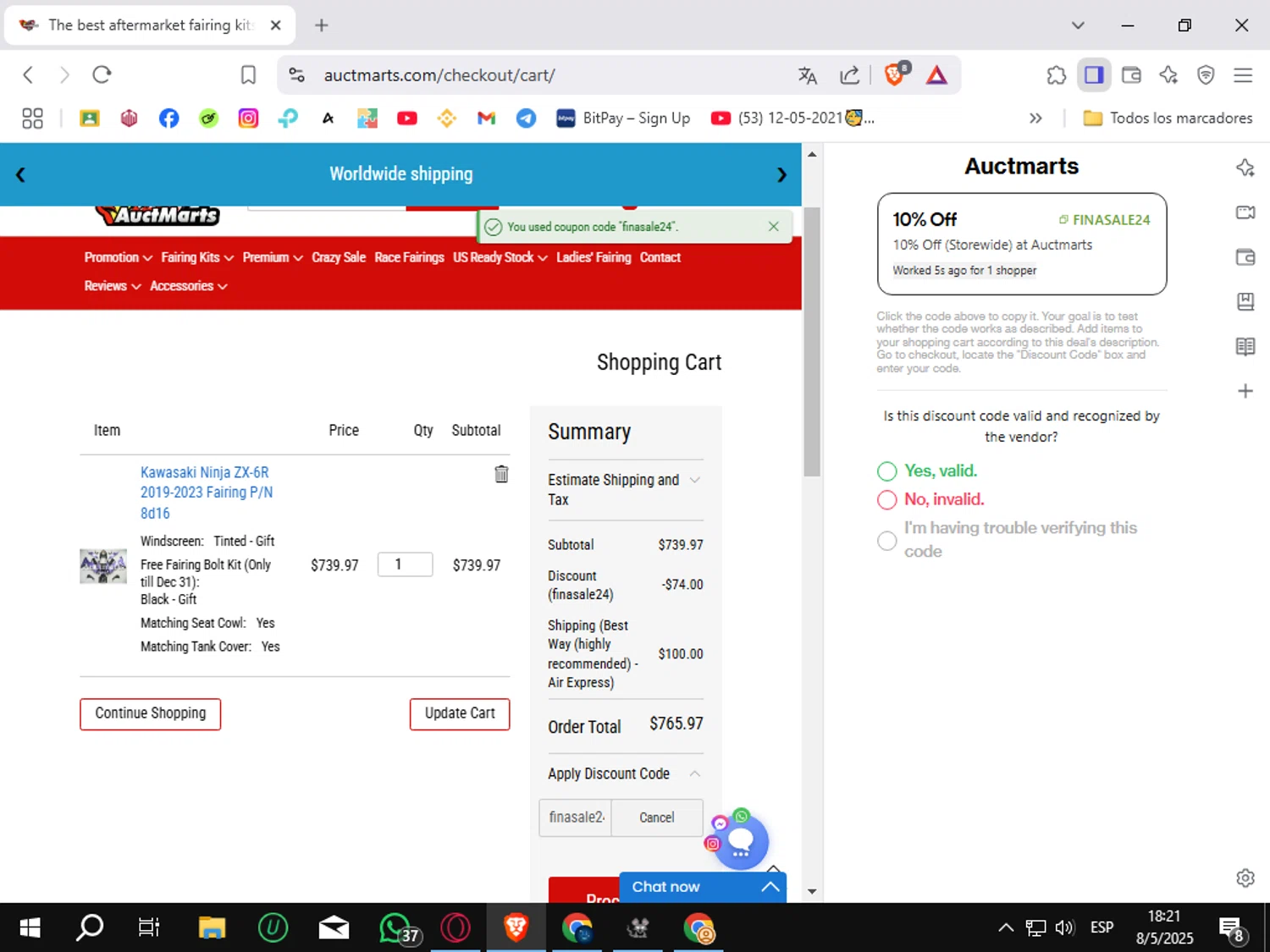Open the sidebar settings gear
The image size is (1270, 952).
pos(1245,878)
